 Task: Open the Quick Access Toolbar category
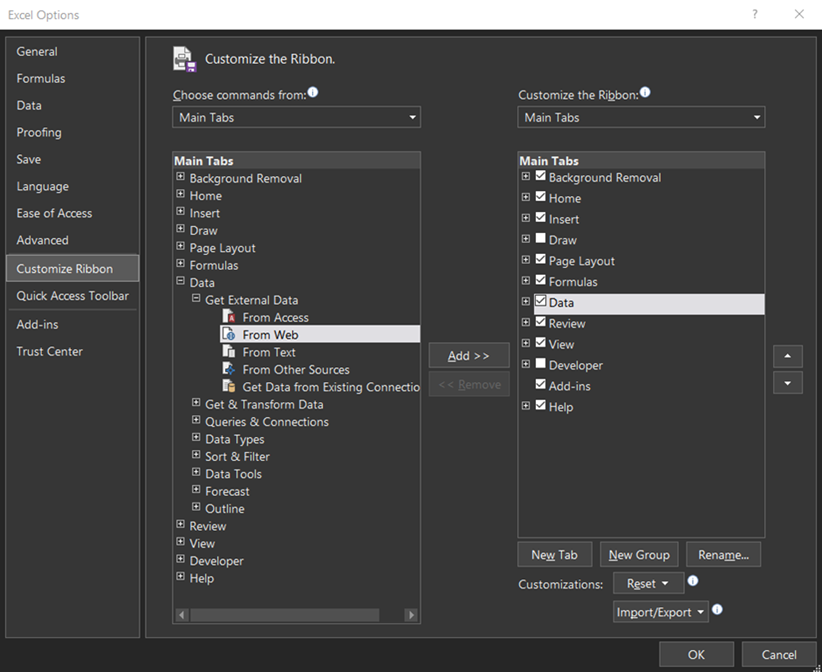click(72, 296)
